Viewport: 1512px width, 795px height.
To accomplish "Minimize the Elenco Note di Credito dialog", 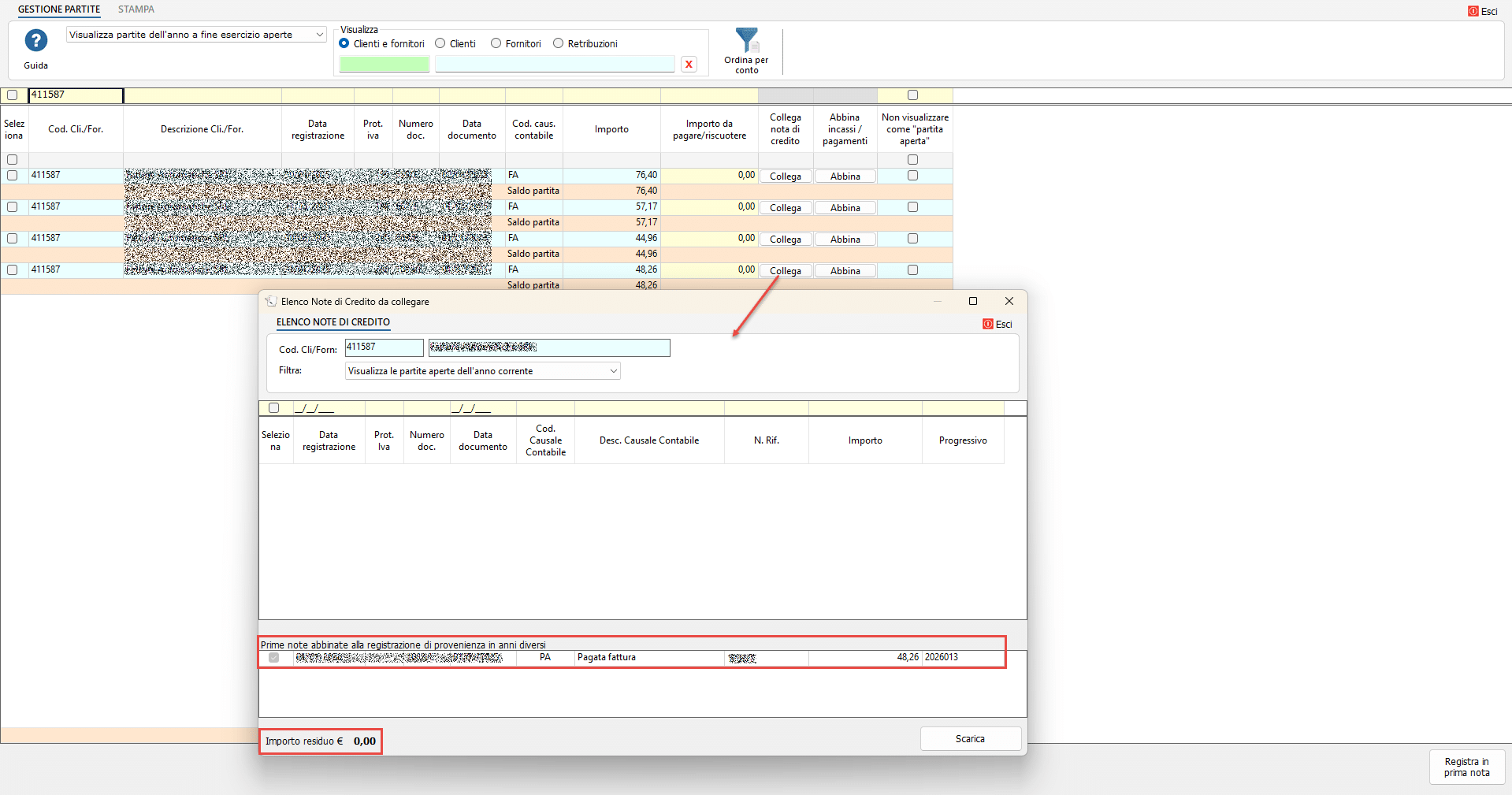I will point(938,301).
